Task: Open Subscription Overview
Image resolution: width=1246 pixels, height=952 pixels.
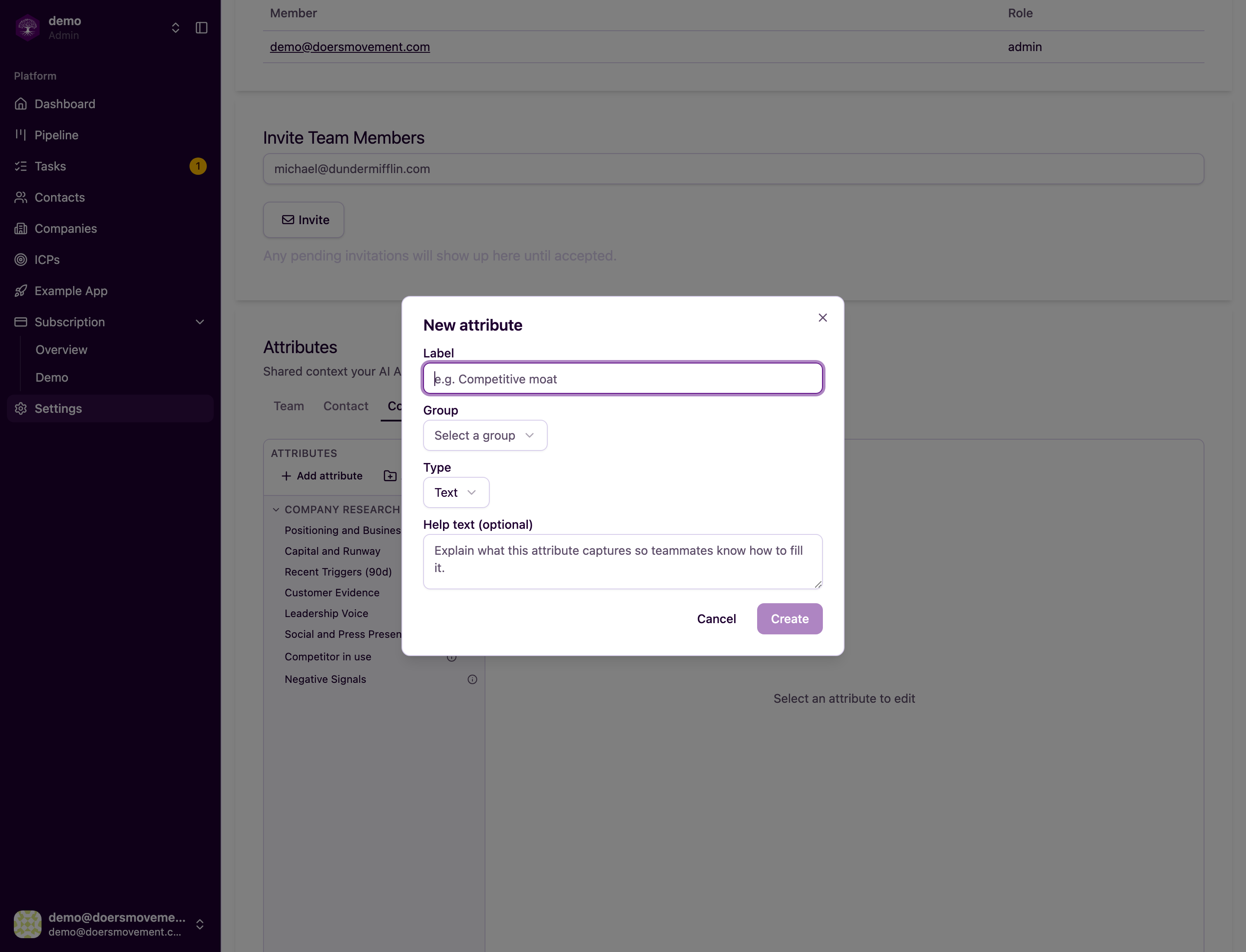Action: pos(61,350)
